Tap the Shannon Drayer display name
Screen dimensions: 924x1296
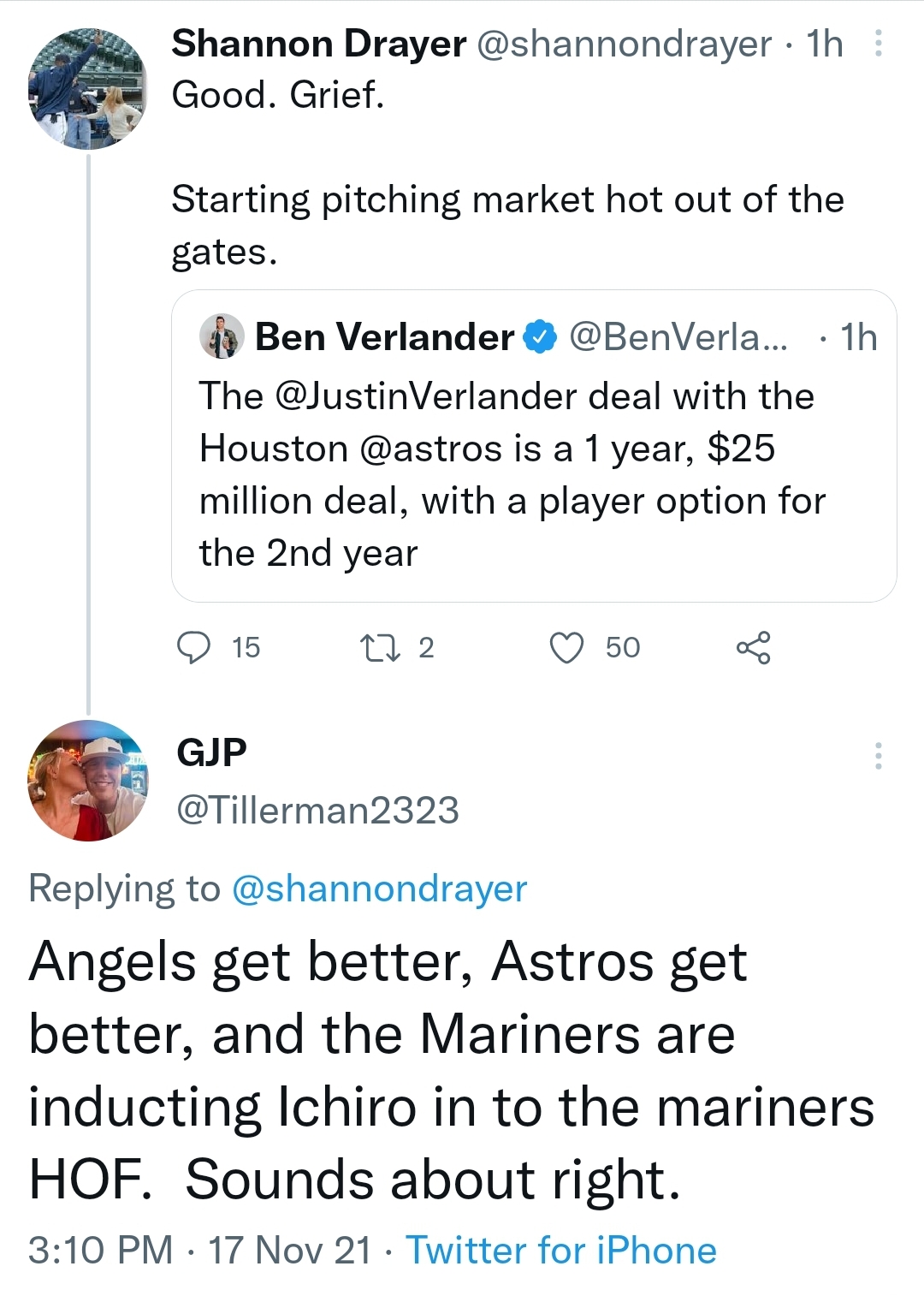tap(318, 44)
